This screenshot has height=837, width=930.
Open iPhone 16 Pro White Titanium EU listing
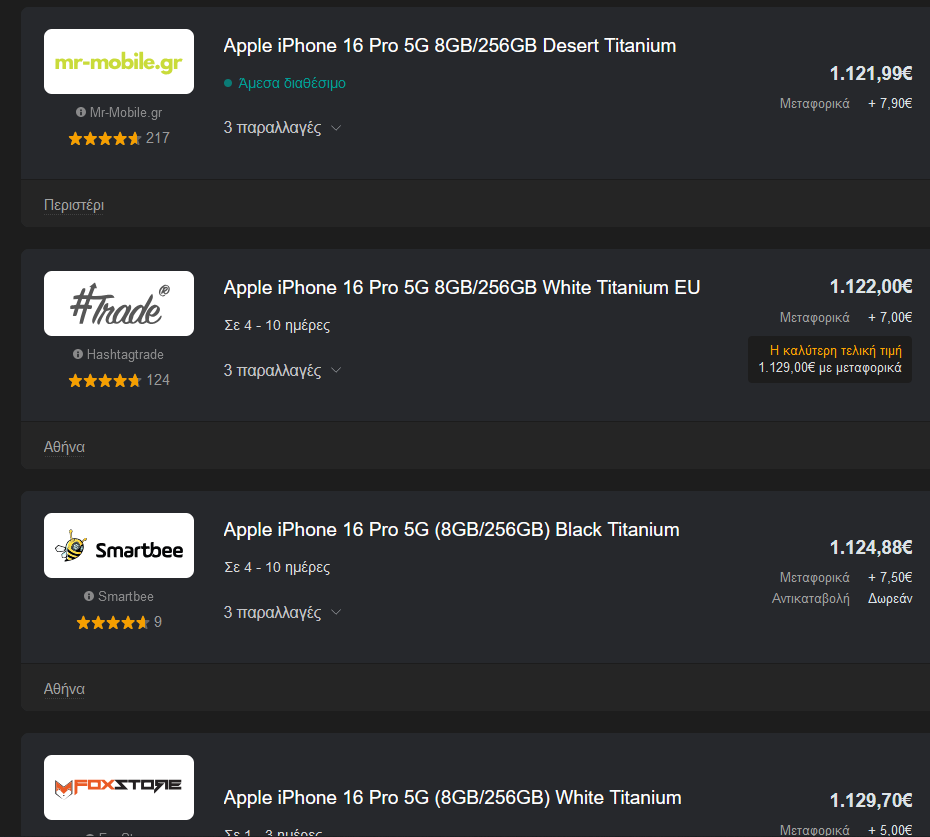(x=461, y=288)
